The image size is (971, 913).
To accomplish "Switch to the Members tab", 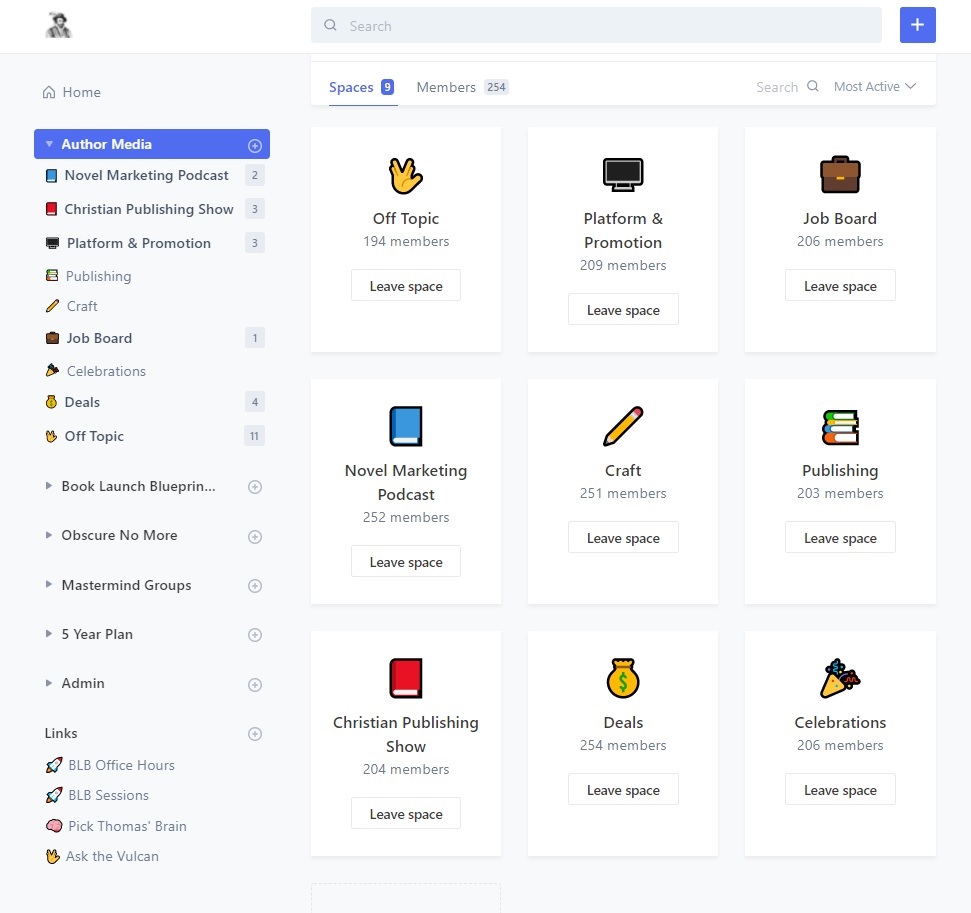I will tap(462, 87).
